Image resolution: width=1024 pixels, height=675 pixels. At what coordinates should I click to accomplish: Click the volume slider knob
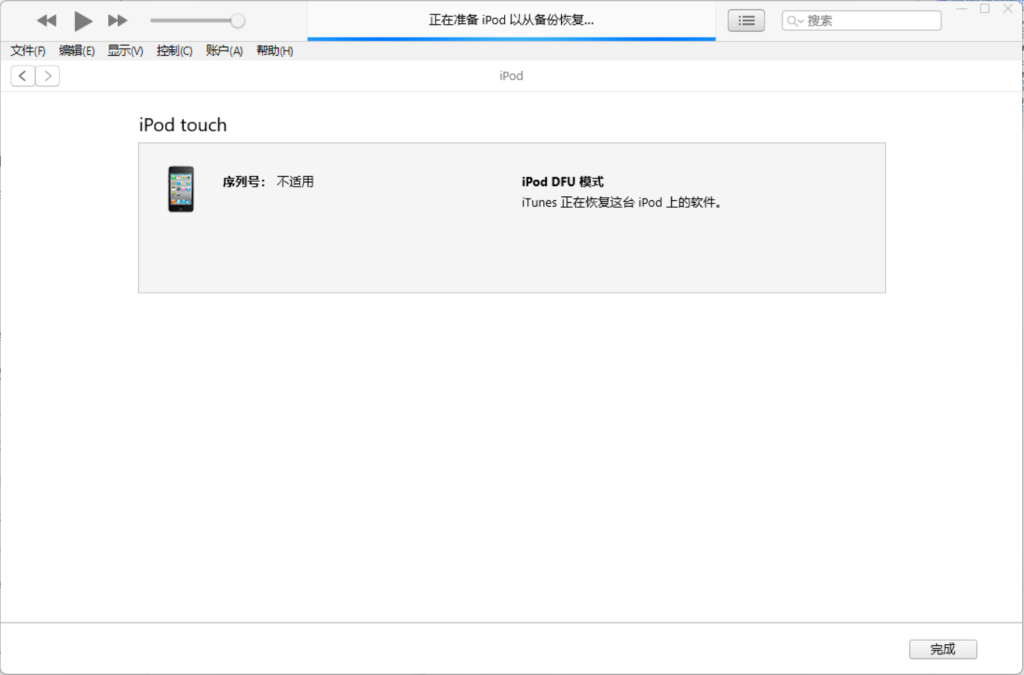[237, 20]
